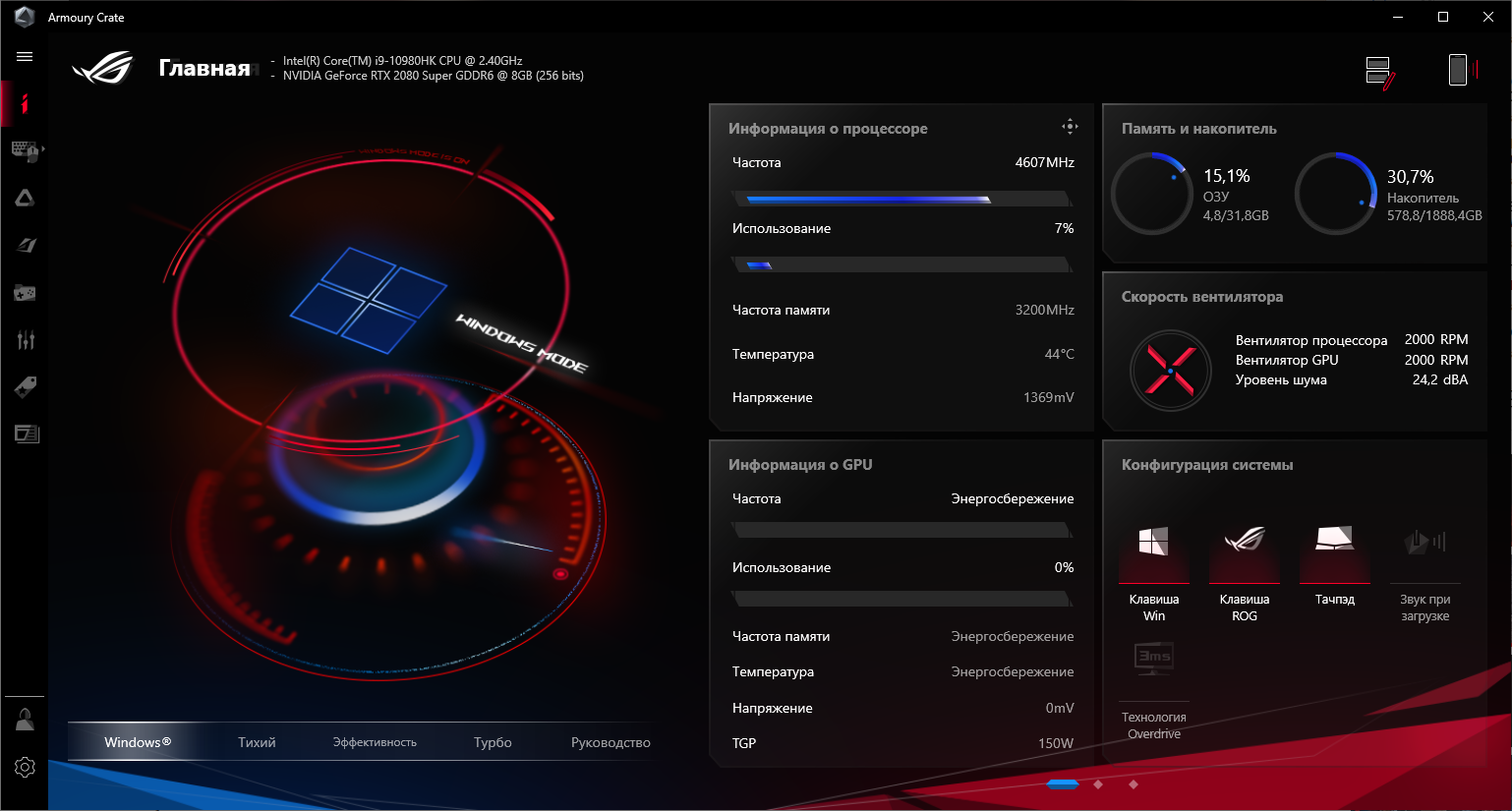Open the Featured deals tag icon
Screen dimensions: 1512x811
[x=26, y=386]
